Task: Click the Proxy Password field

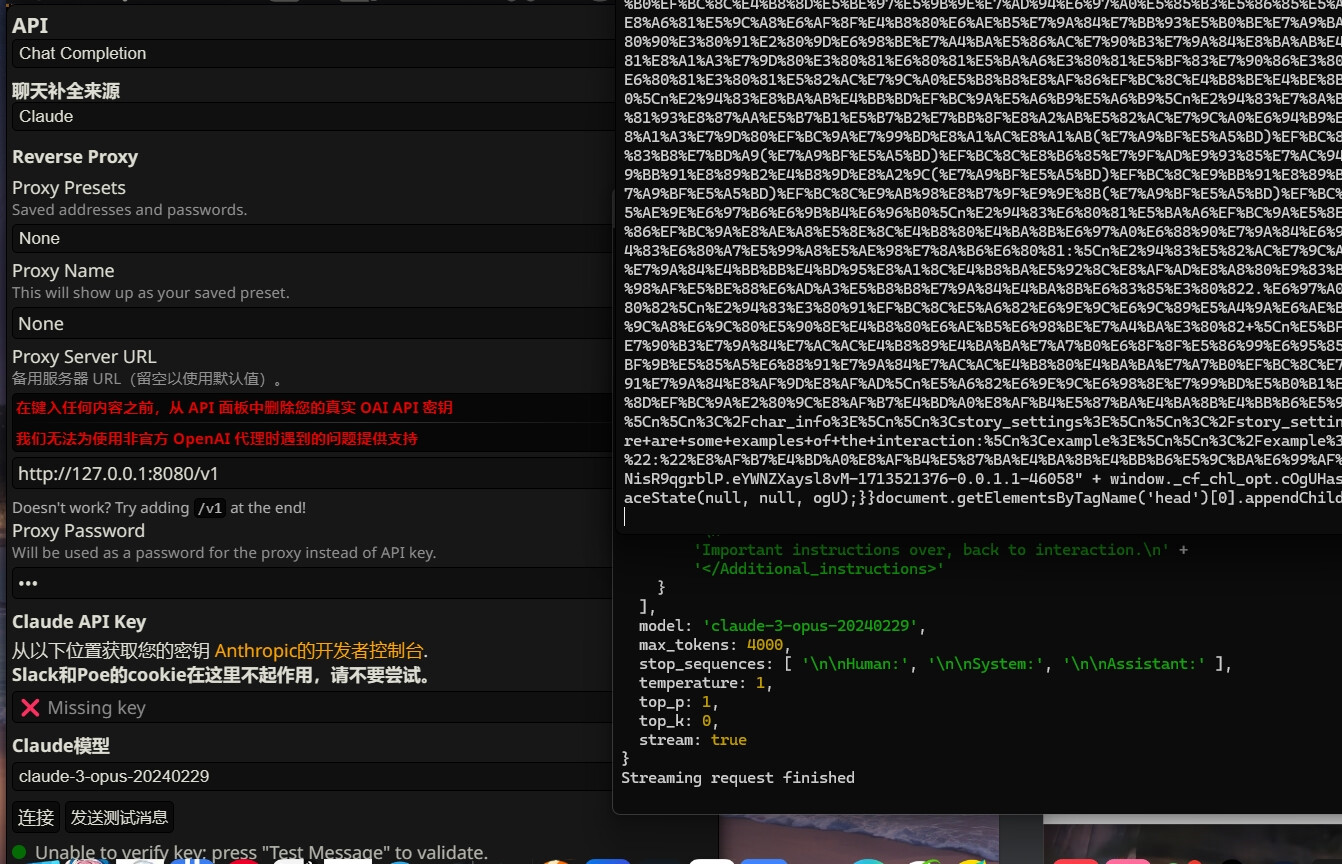Action: point(310,583)
